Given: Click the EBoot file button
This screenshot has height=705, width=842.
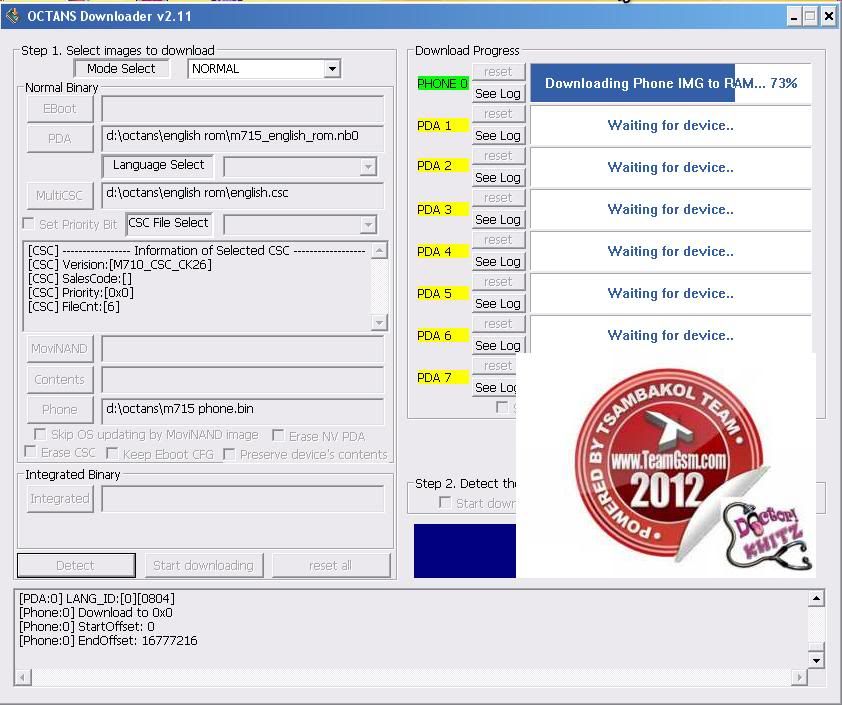Looking at the screenshot, I should click(x=60, y=108).
